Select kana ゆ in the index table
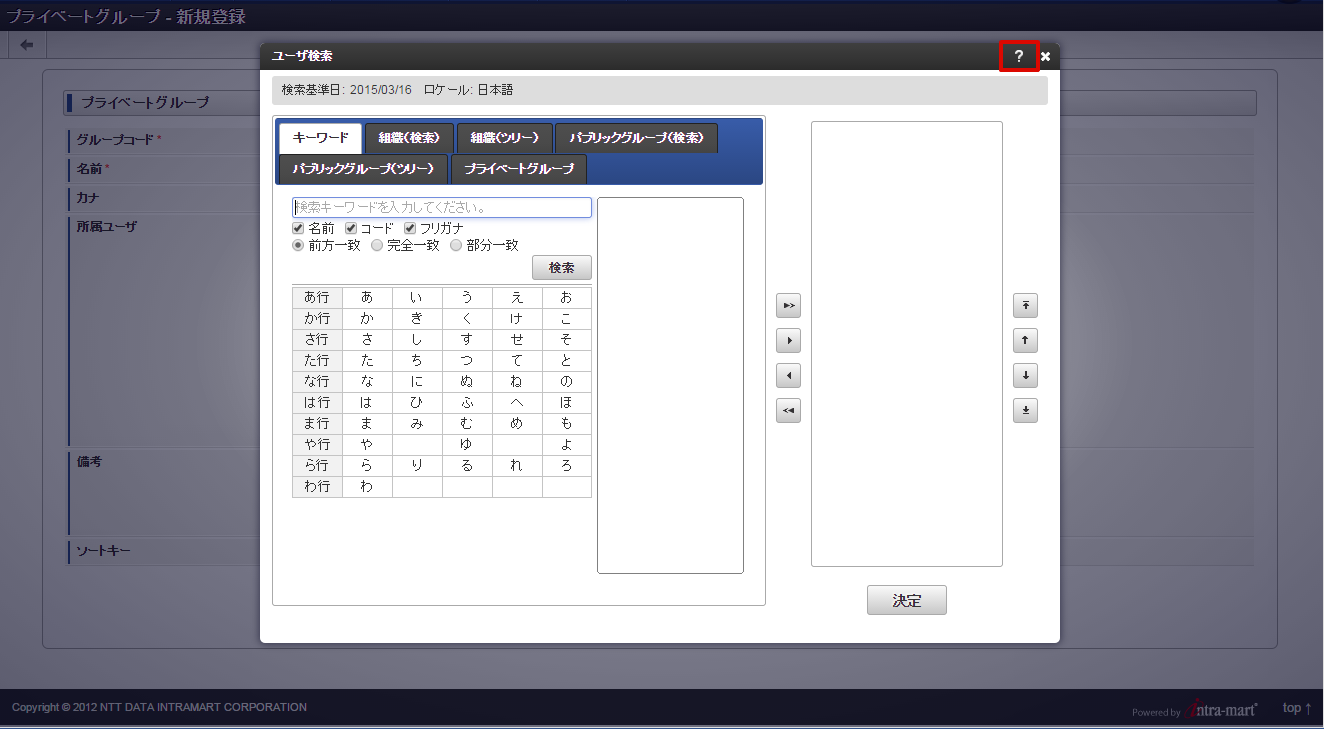Screen dimensions: 1324x729 [x=467, y=445]
